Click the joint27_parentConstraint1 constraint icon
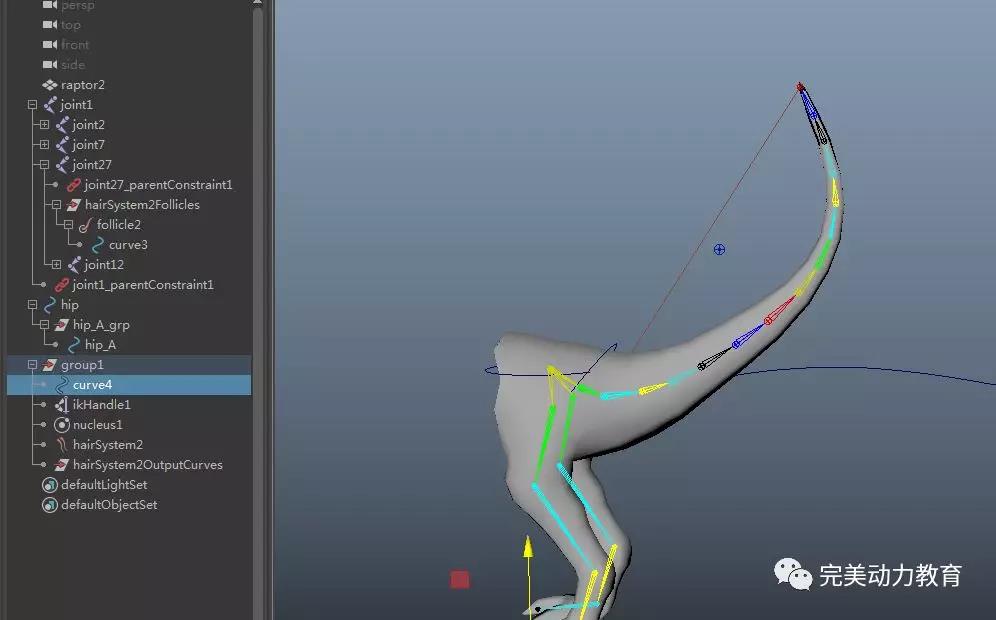 [73, 185]
